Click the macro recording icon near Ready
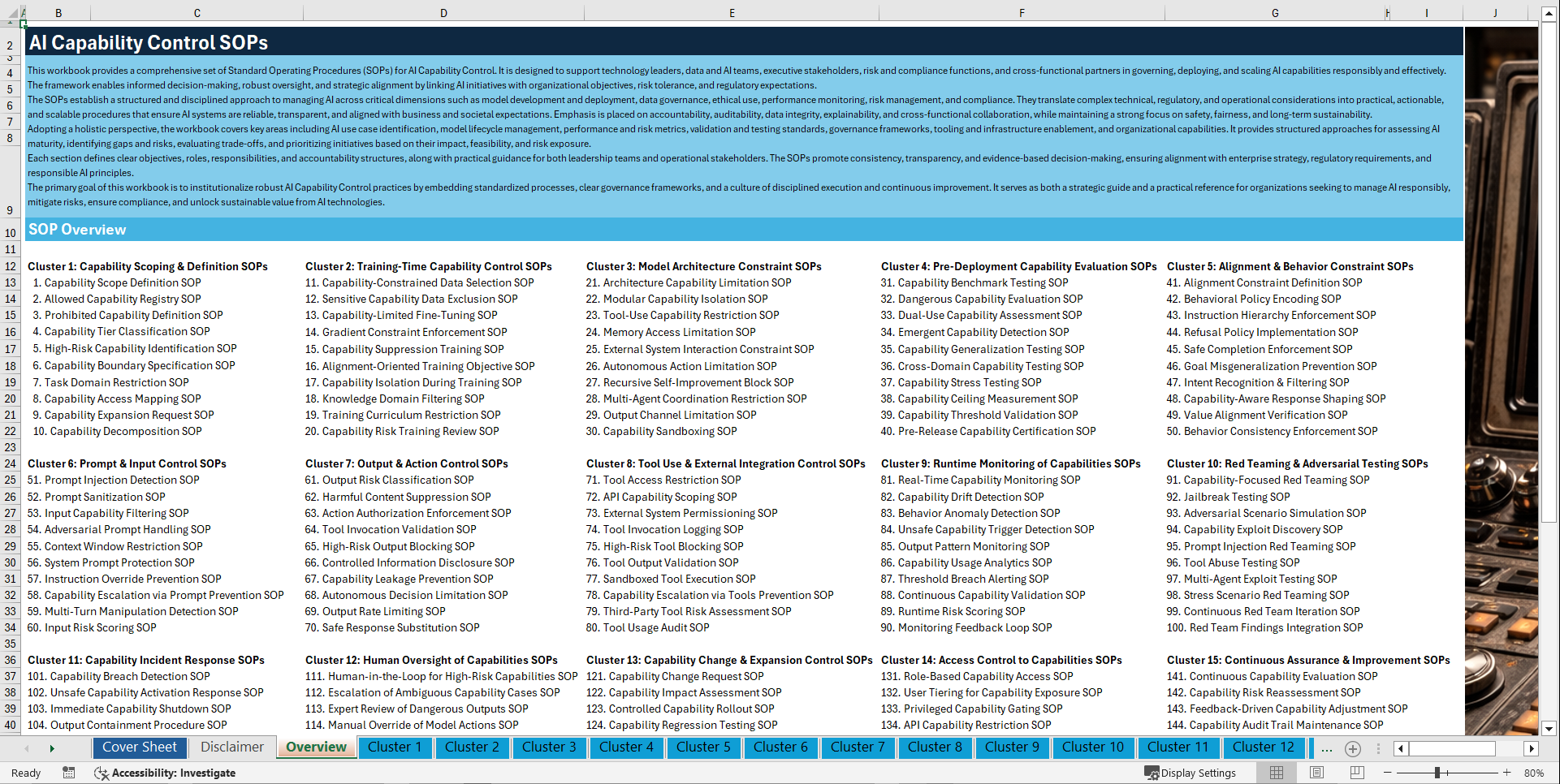This screenshot has height=784, width=1560. click(x=69, y=773)
